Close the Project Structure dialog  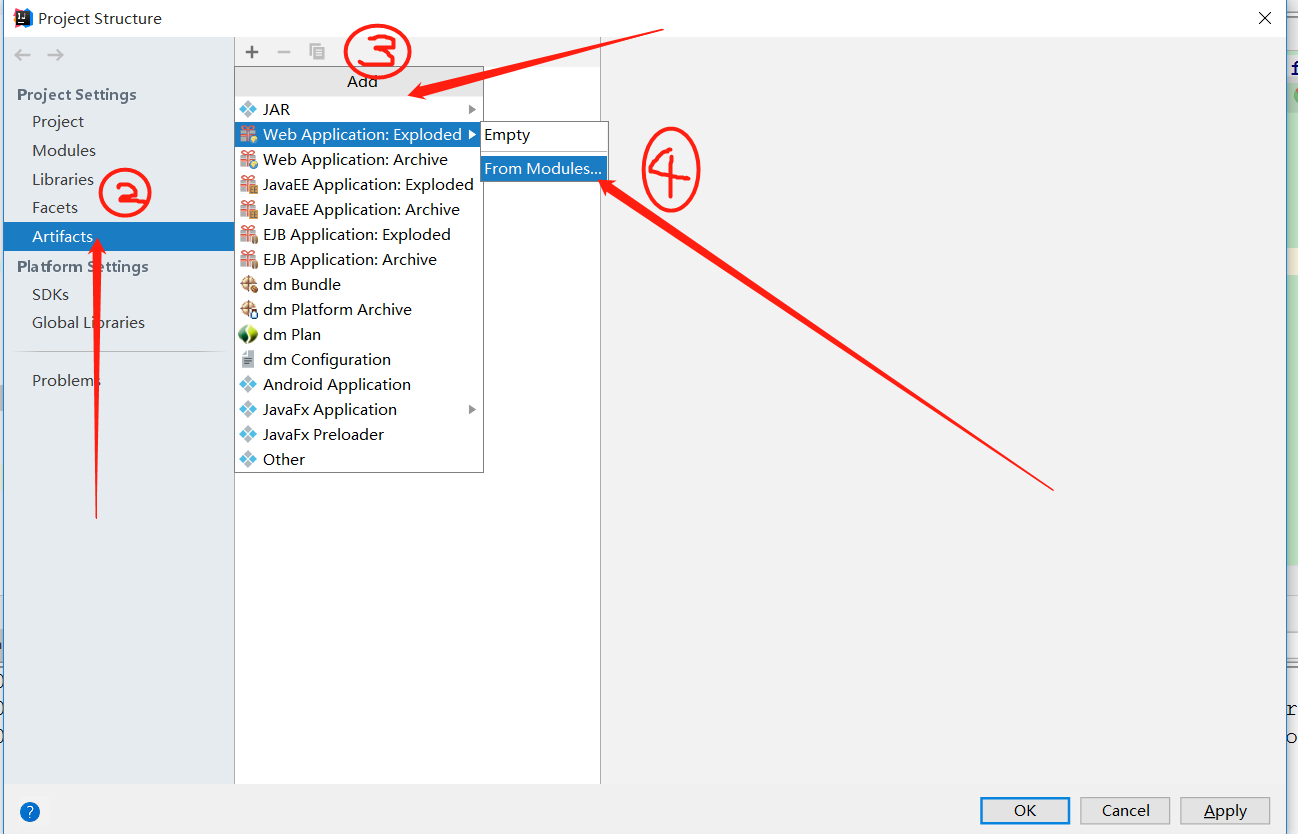pos(1264,18)
